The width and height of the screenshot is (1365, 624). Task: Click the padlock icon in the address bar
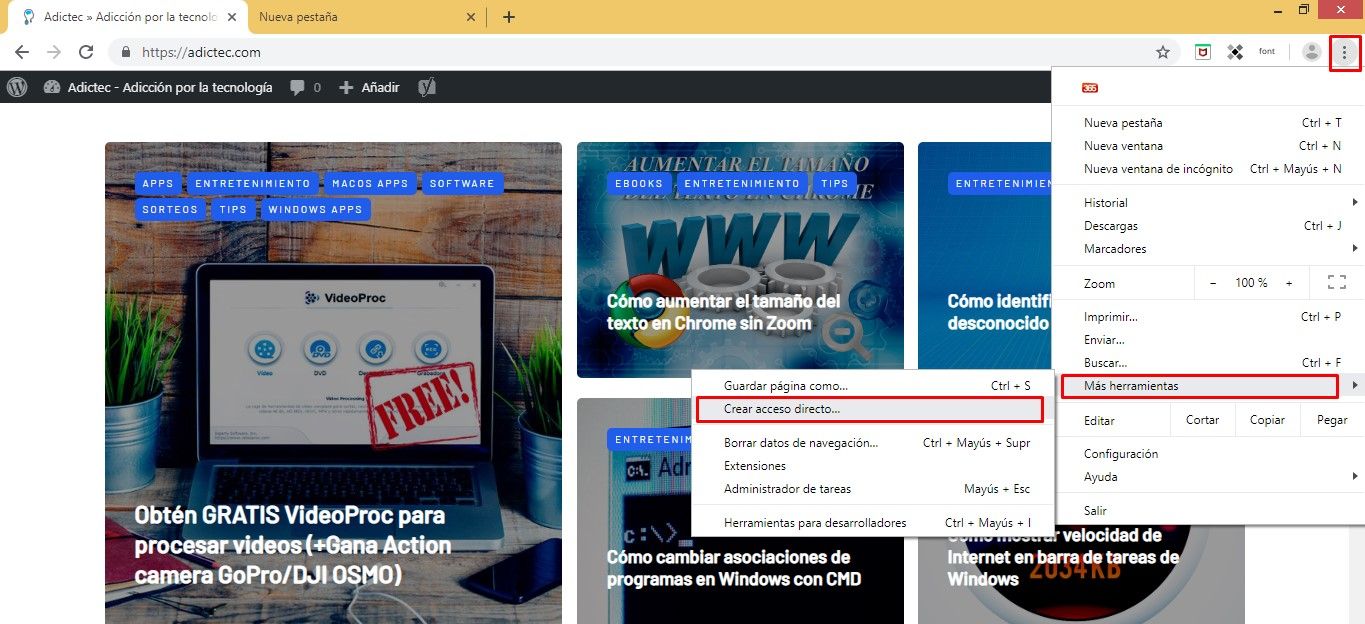click(x=126, y=51)
